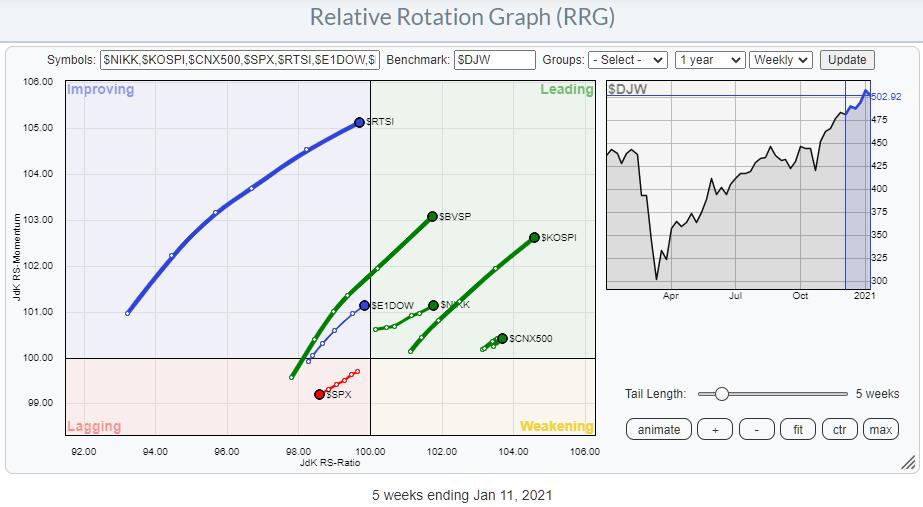Click the $KOSPI endpoint marker
923x507 pixels.
[x=534, y=238]
